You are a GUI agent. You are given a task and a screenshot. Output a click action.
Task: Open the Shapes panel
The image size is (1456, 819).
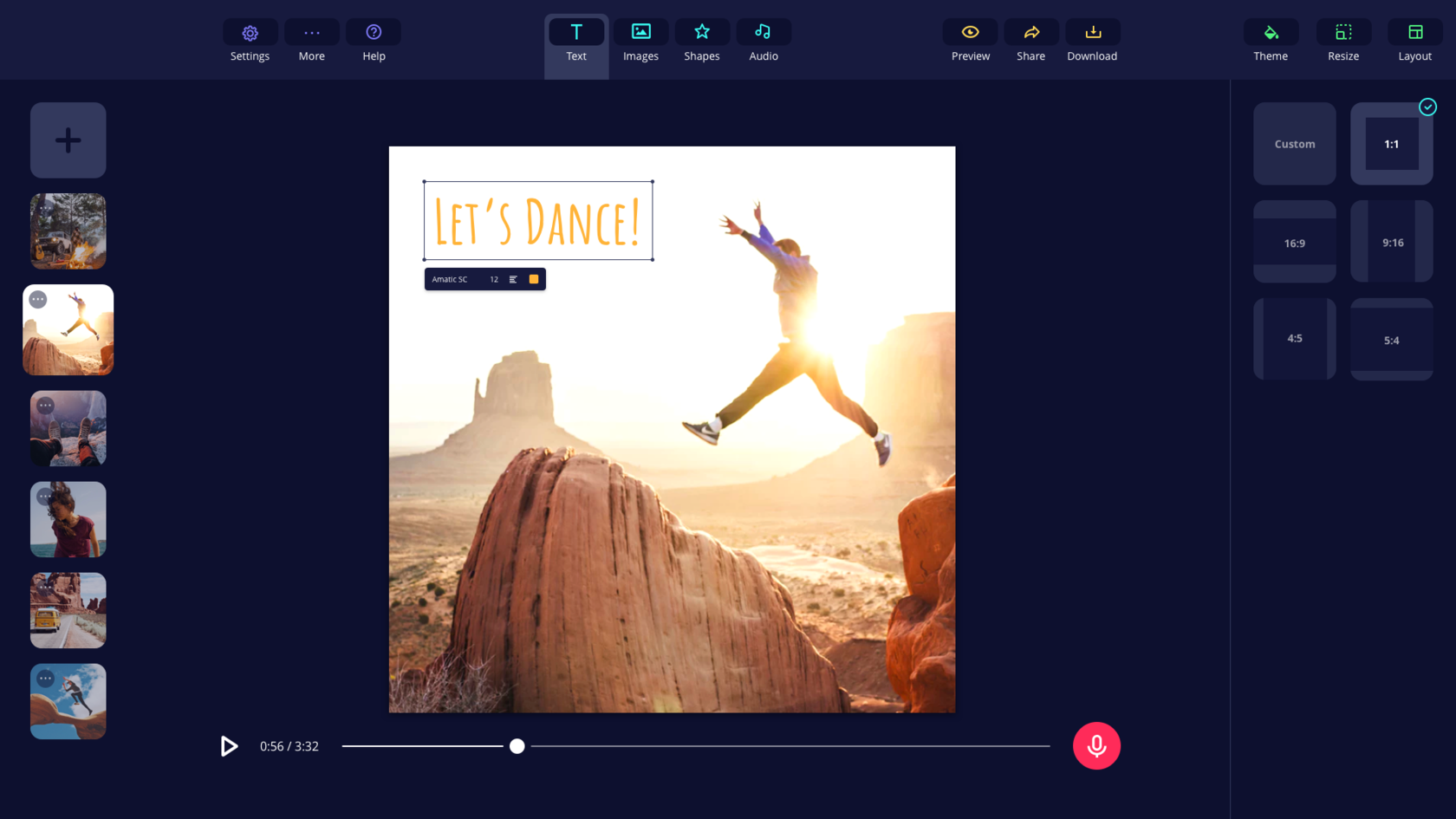coord(701,41)
